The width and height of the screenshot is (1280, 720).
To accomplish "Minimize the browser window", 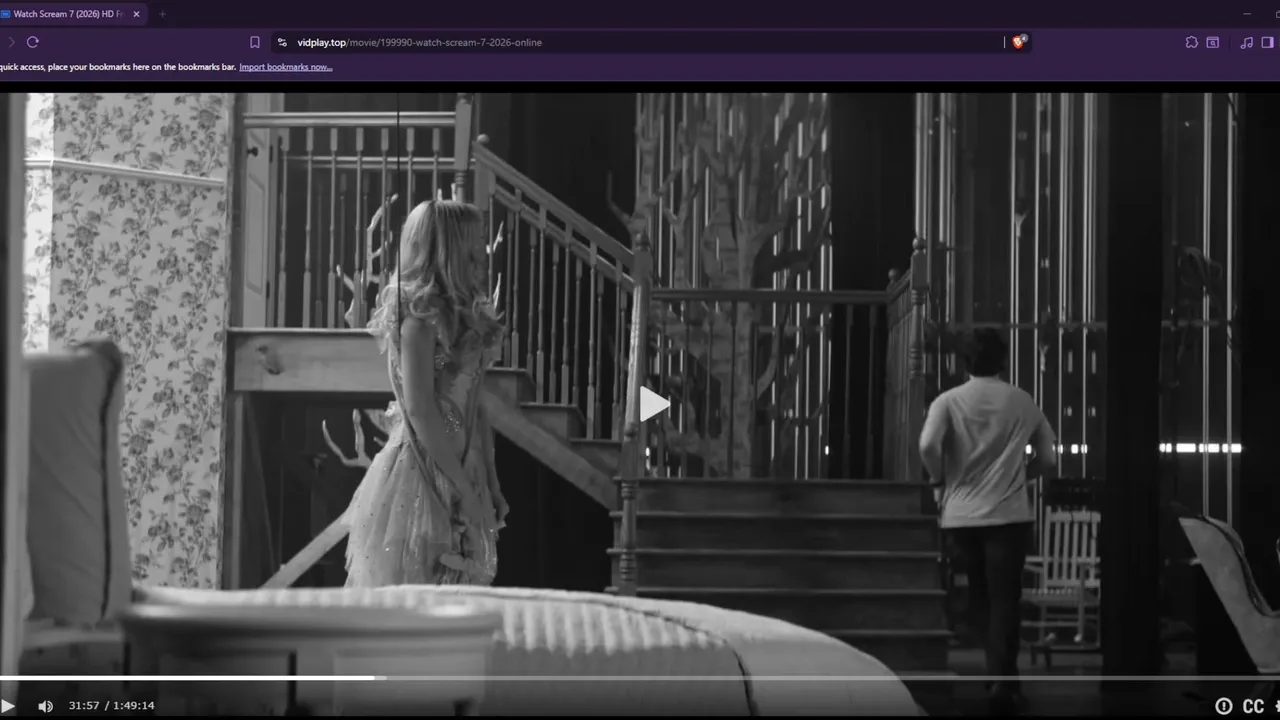I will pyautogui.click(x=1247, y=14).
